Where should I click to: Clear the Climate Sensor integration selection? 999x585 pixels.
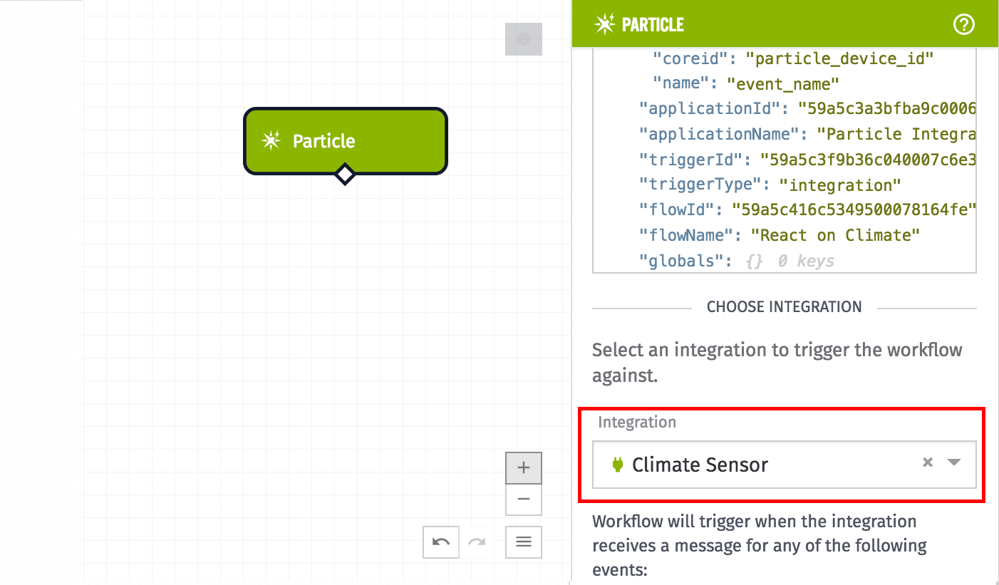coord(927,462)
